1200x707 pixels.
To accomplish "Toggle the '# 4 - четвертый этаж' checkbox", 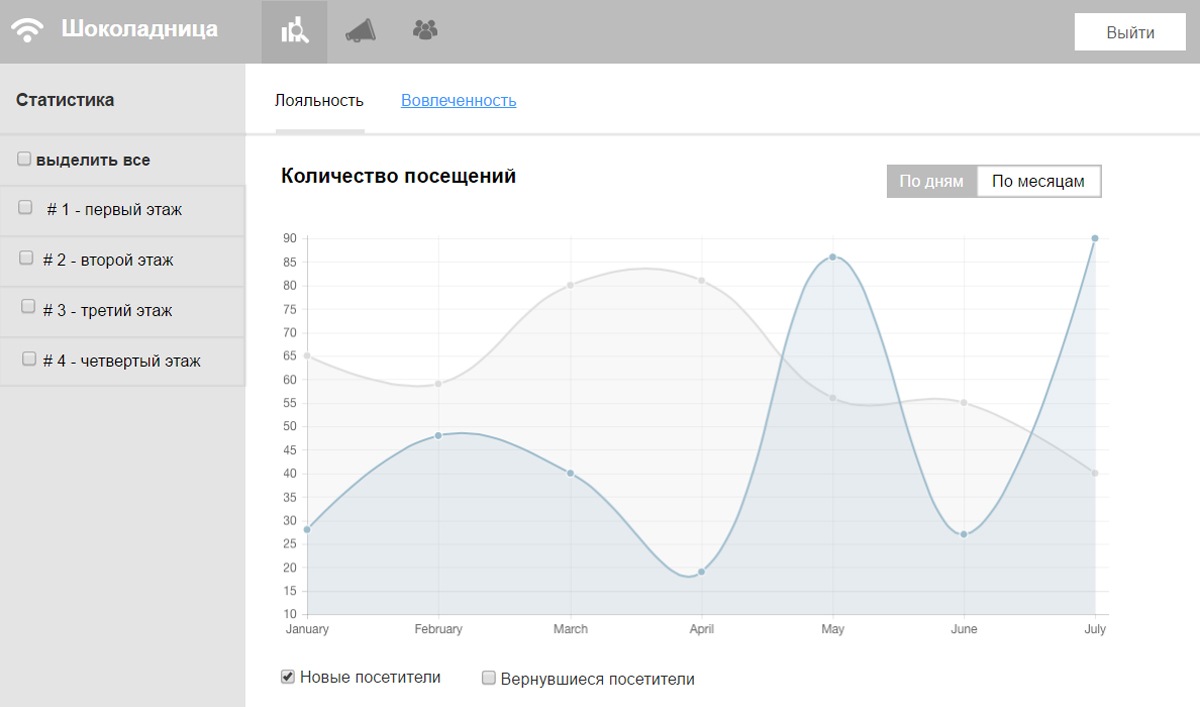I will [x=29, y=358].
